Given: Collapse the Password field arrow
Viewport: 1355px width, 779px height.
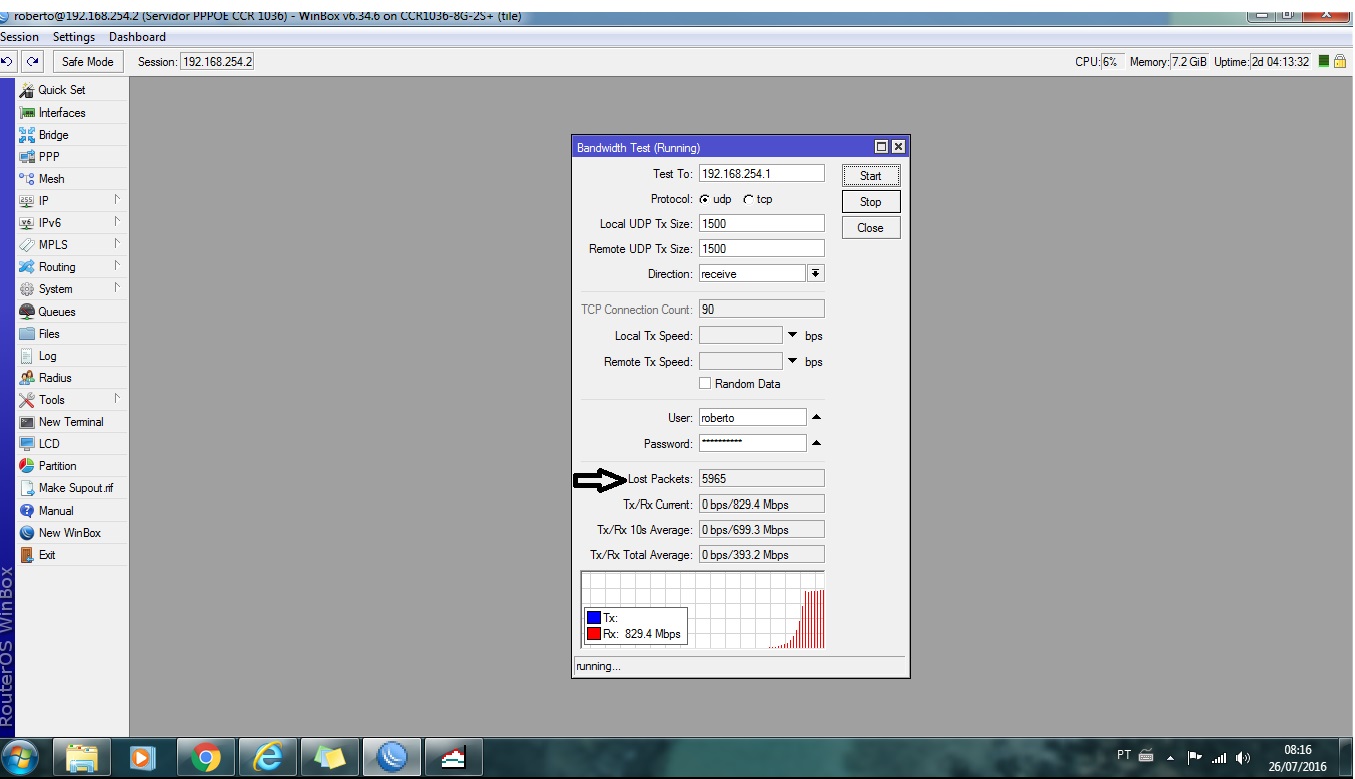Looking at the screenshot, I should (816, 443).
